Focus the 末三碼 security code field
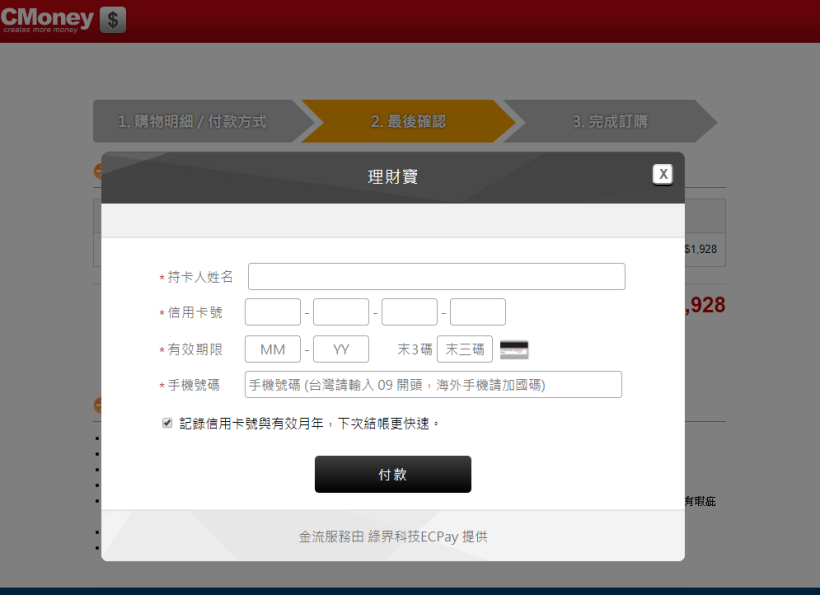Screen dimensions: 820x595 (465, 349)
